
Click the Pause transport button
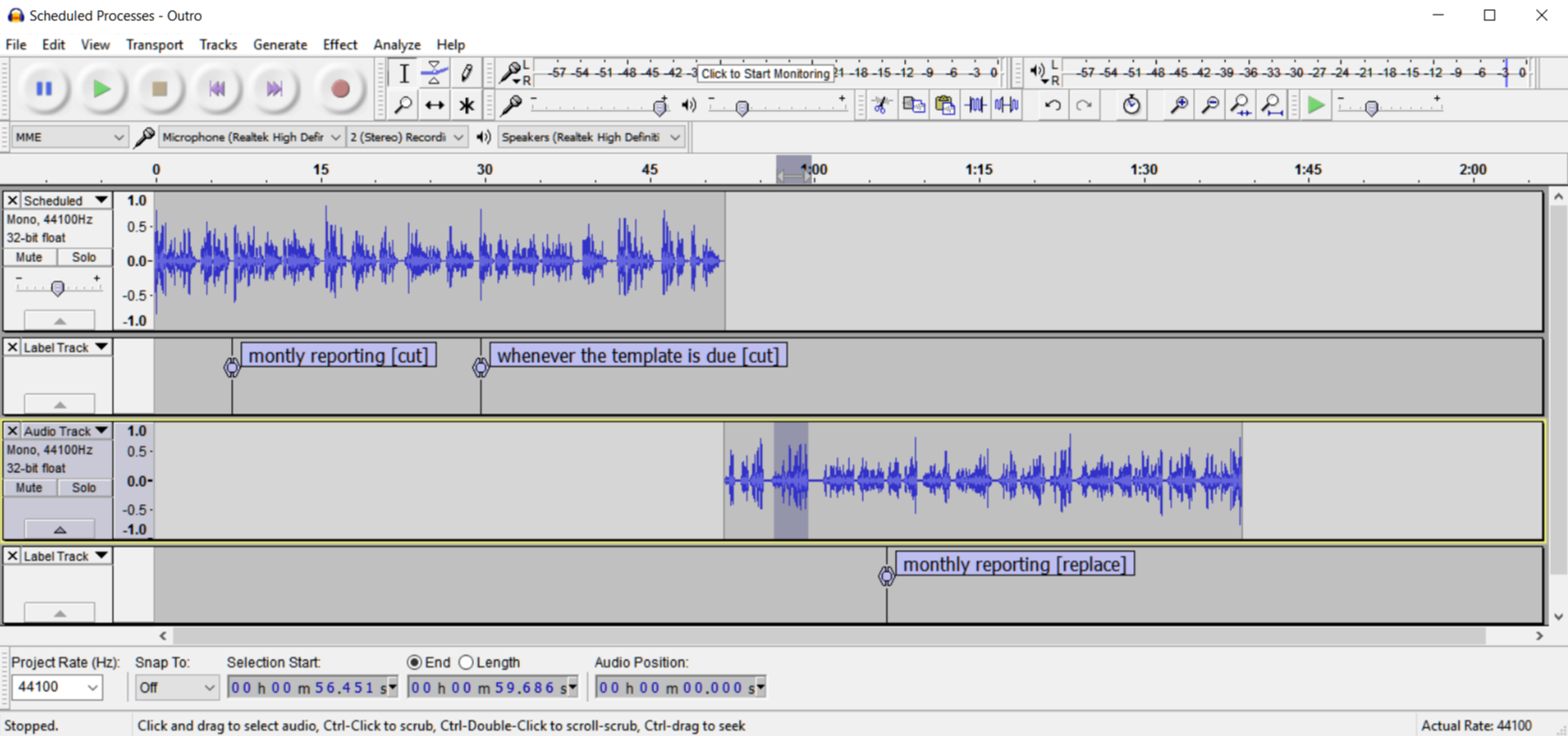[43, 89]
